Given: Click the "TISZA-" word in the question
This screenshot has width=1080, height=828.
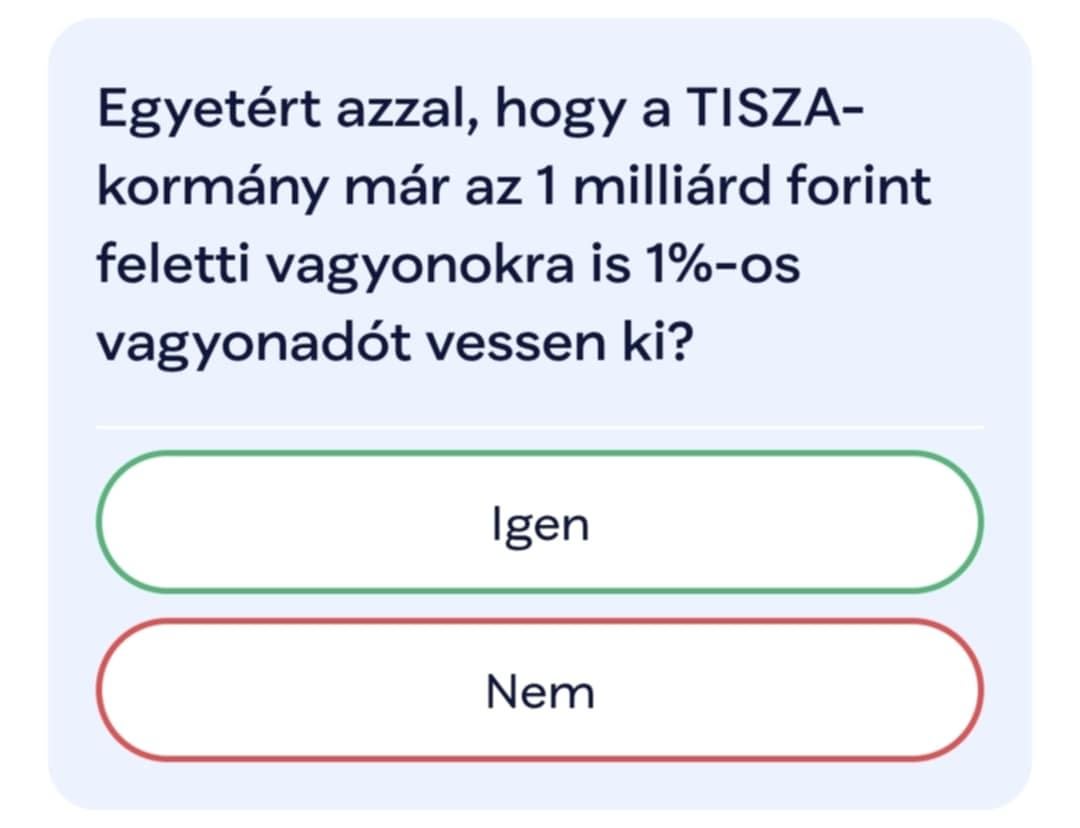Looking at the screenshot, I should [774, 108].
